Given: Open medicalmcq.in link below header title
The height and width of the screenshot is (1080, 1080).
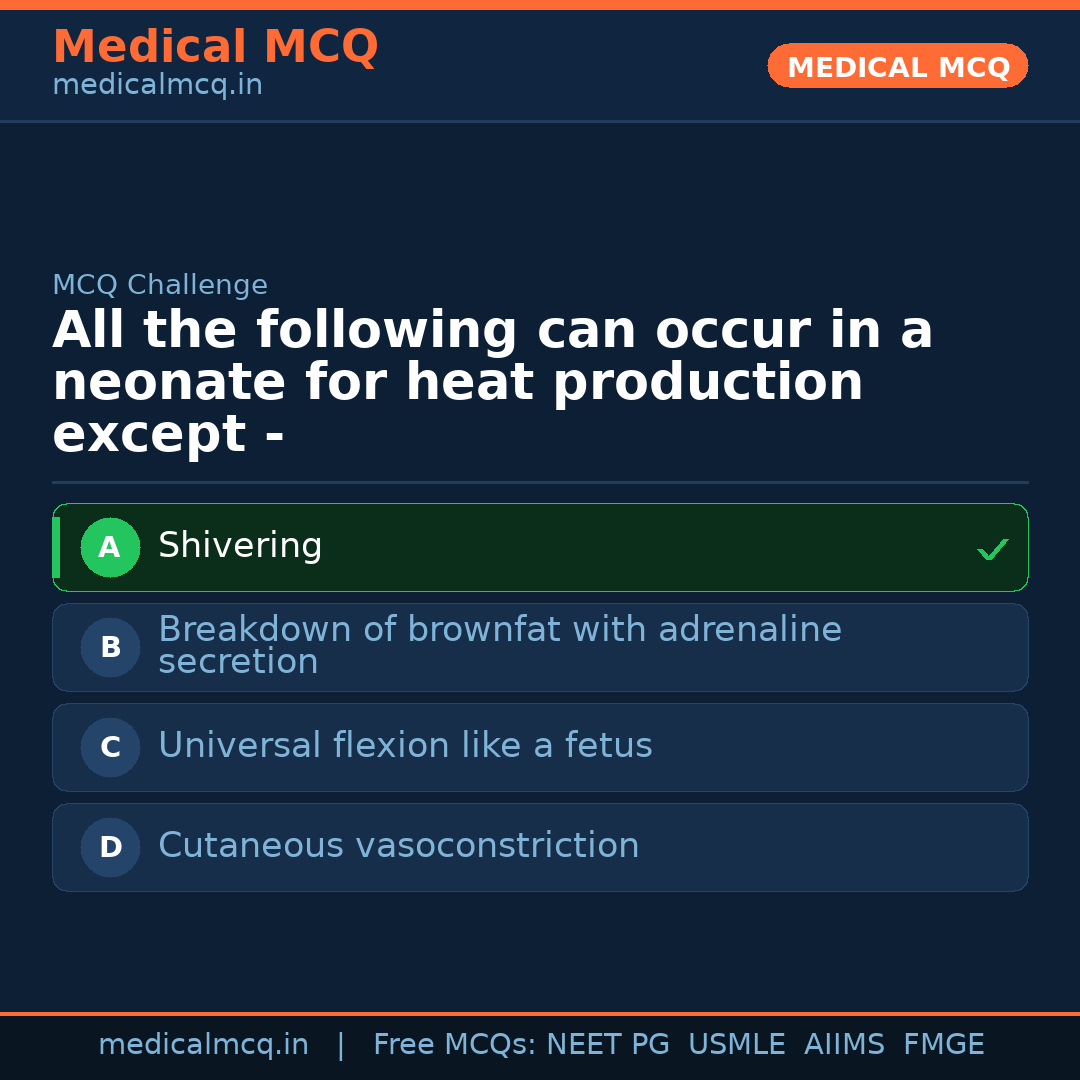Looking at the screenshot, I should click(157, 86).
